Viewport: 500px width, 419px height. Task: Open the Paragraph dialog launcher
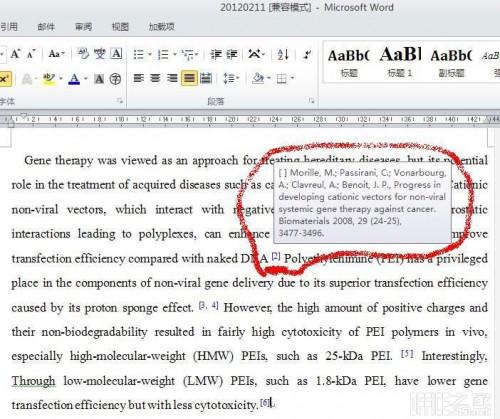click(312, 101)
